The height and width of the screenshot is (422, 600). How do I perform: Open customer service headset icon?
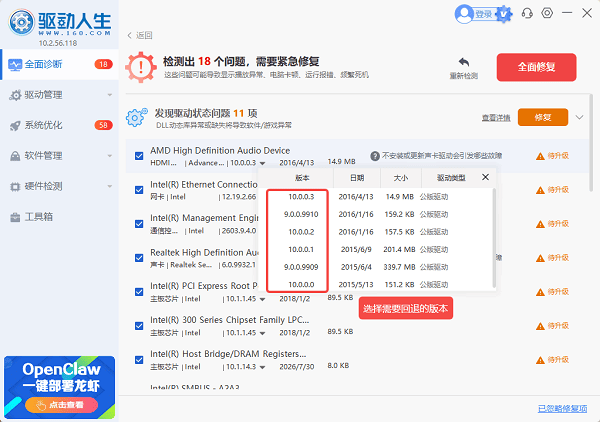pyautogui.click(x=527, y=13)
